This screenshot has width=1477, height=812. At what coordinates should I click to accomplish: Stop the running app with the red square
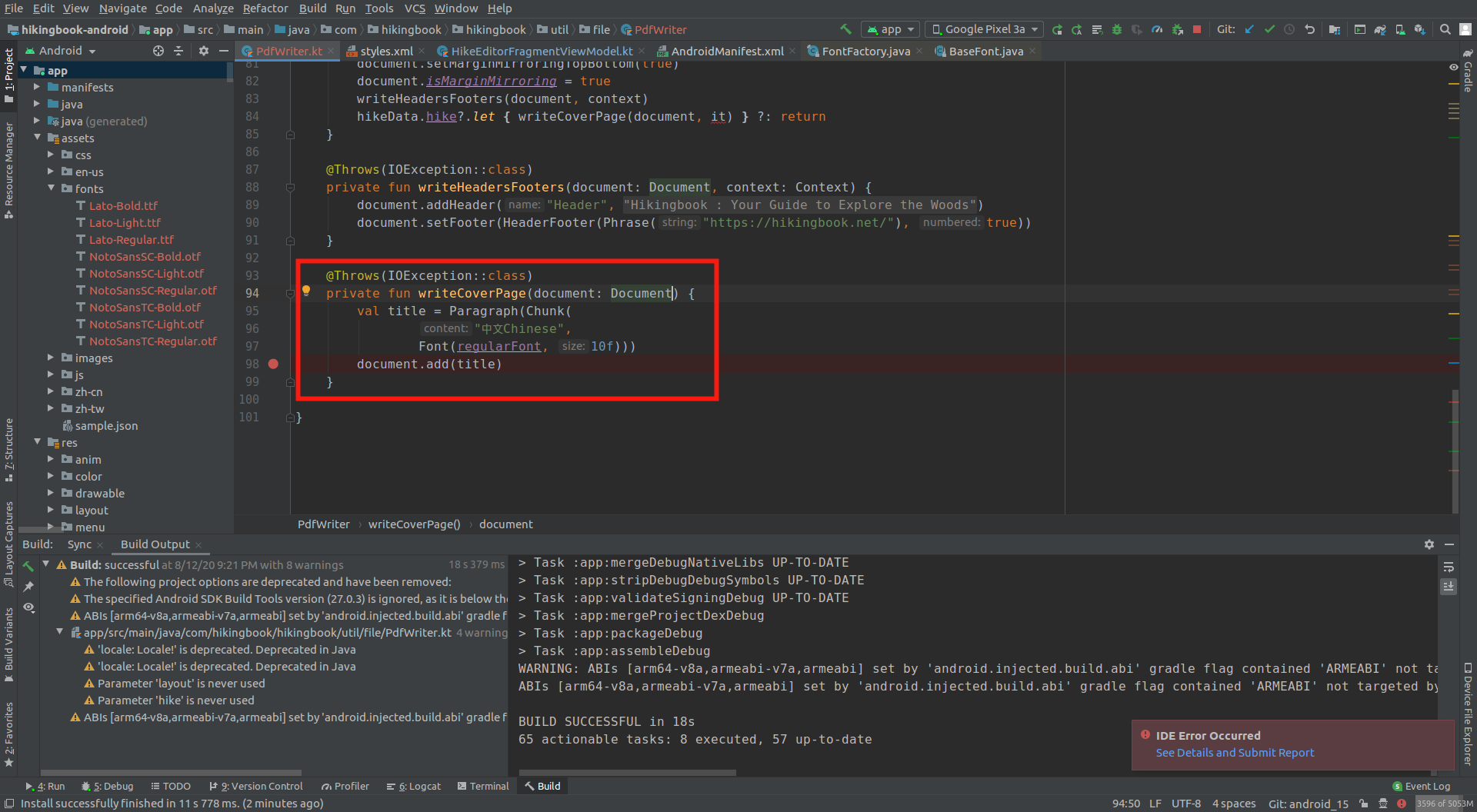[x=1197, y=31]
